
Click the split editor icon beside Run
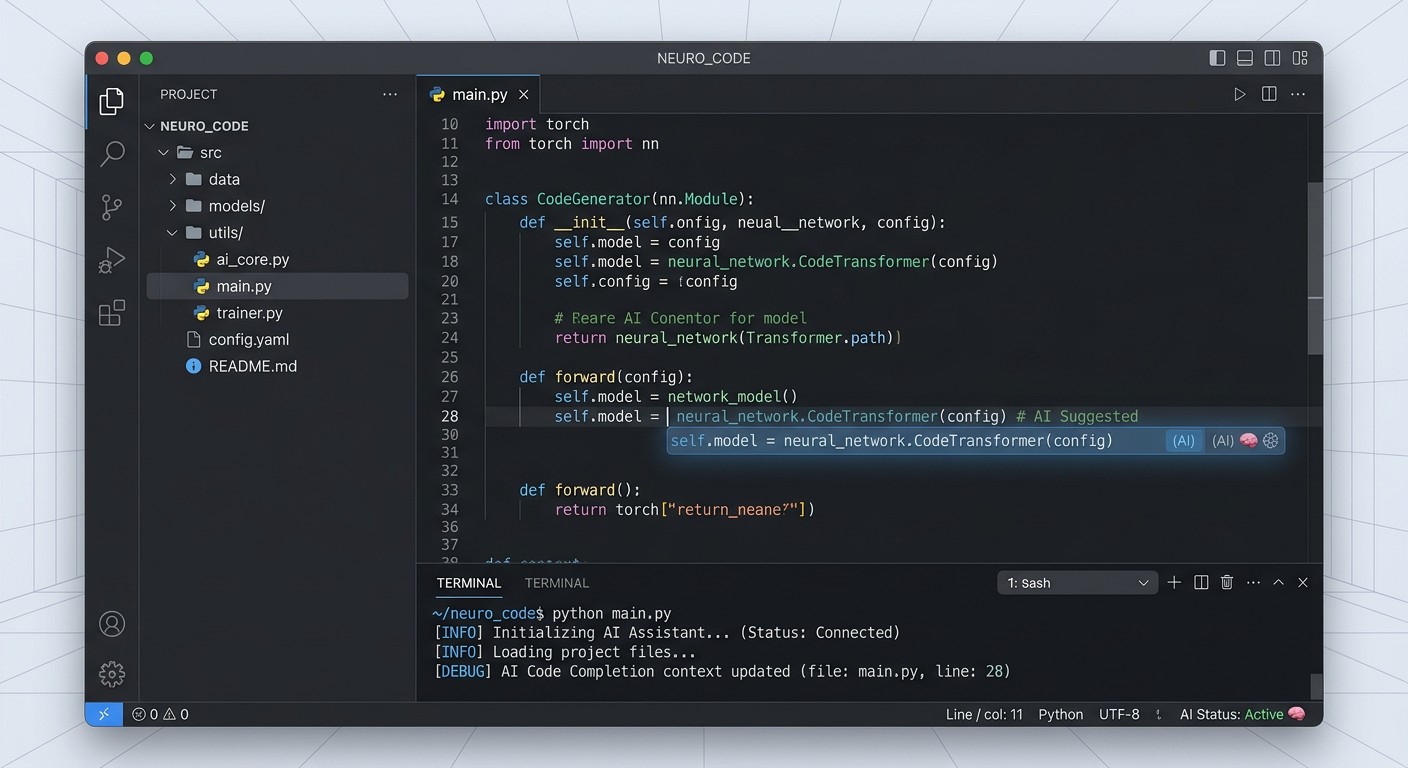pos(1269,94)
